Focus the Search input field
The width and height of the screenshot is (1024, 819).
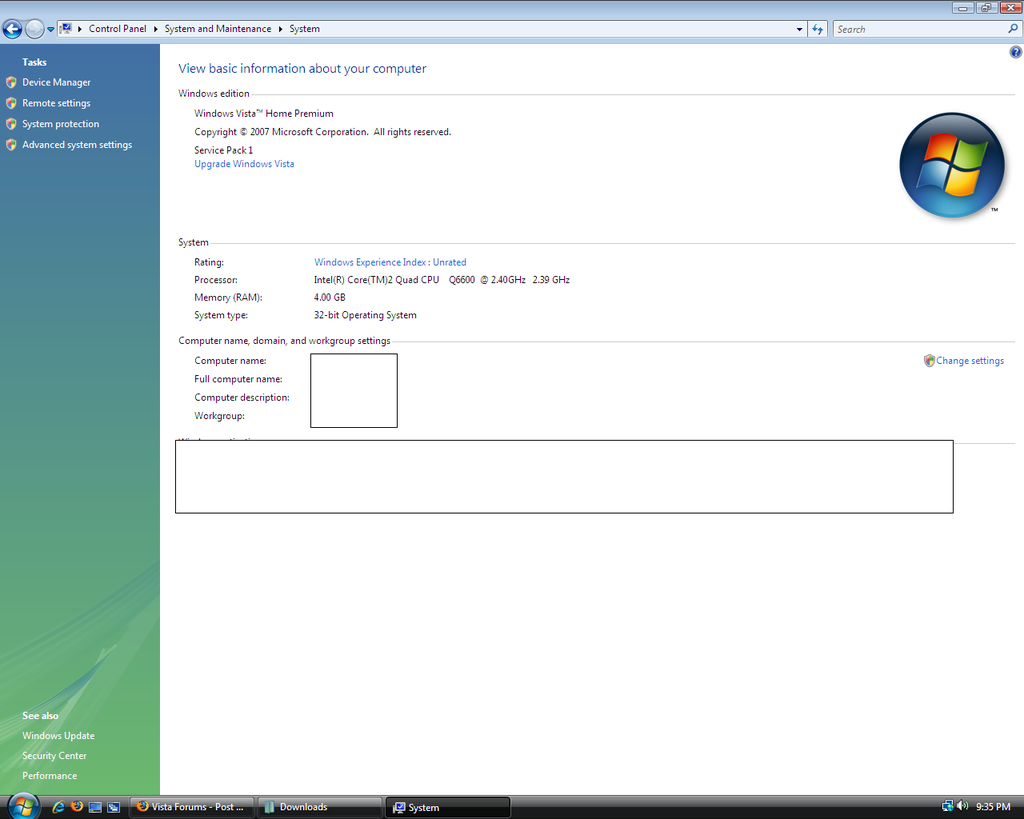click(920, 29)
